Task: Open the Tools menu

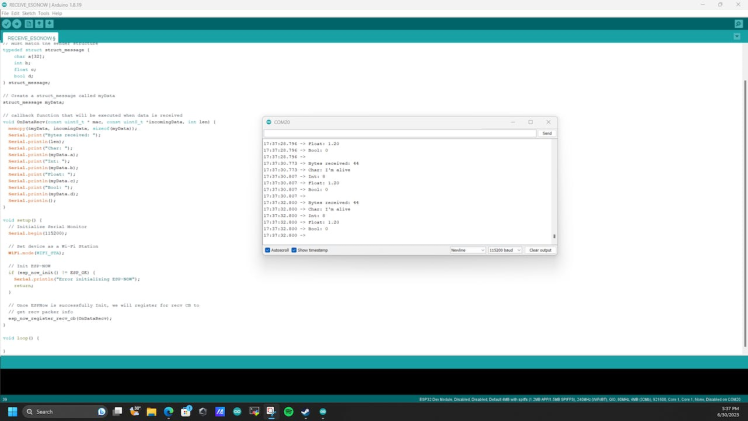Action: pyautogui.click(x=43, y=13)
